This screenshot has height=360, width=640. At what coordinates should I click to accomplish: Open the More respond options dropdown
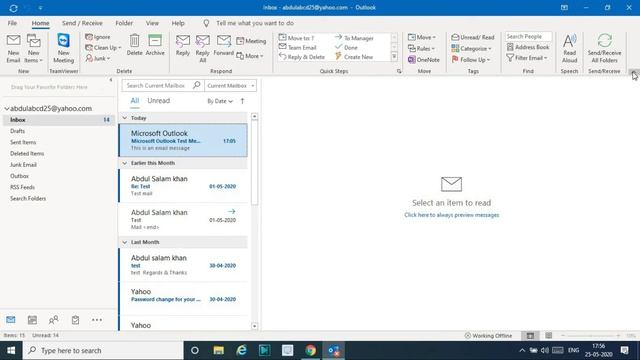[250, 56]
